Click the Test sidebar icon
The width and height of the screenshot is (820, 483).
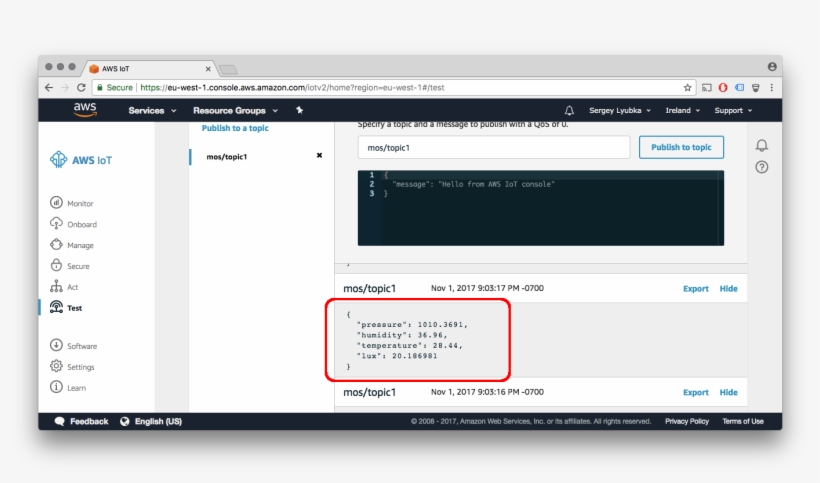pyautogui.click(x=56, y=307)
